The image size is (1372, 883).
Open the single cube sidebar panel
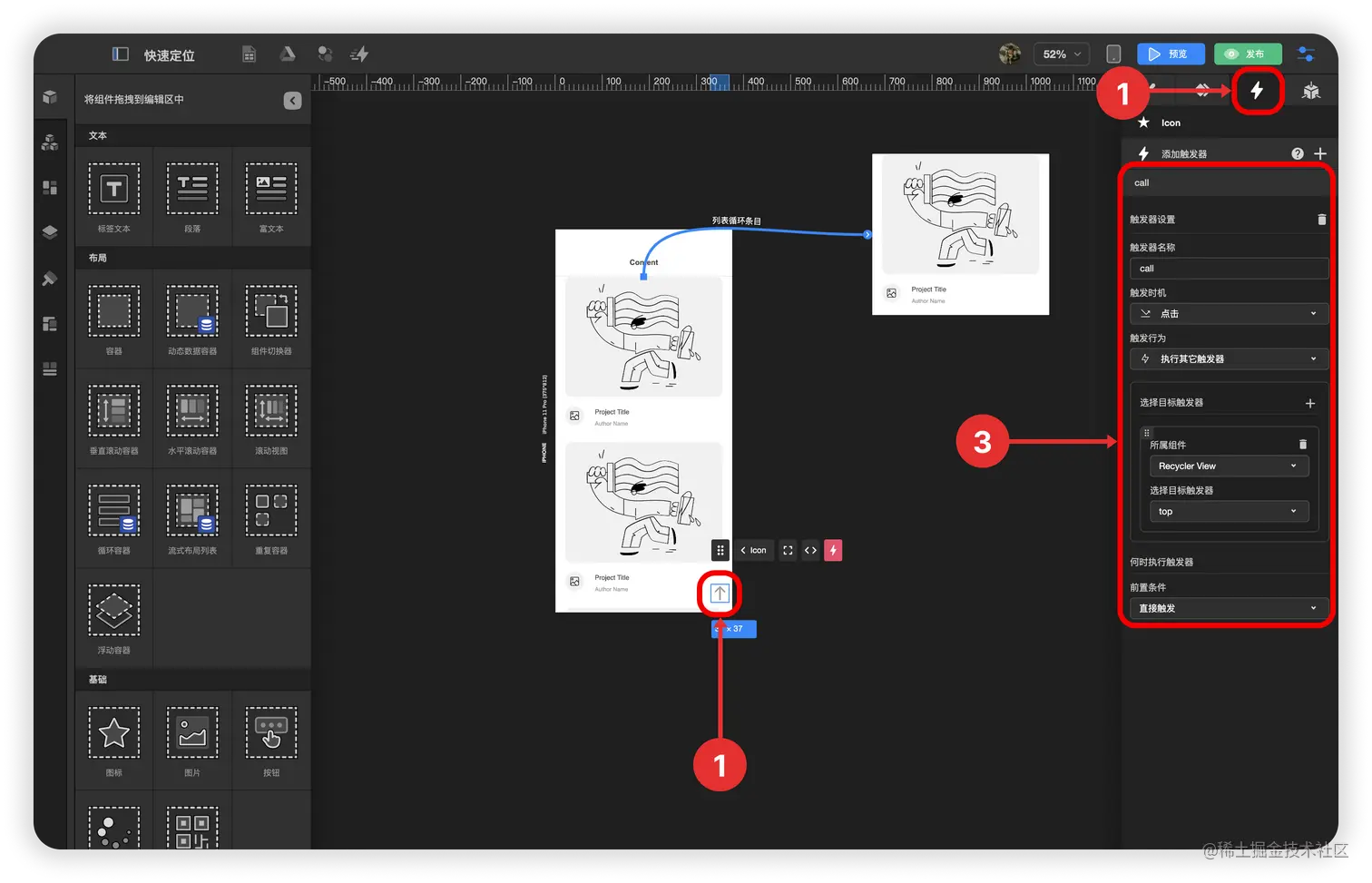click(50, 97)
